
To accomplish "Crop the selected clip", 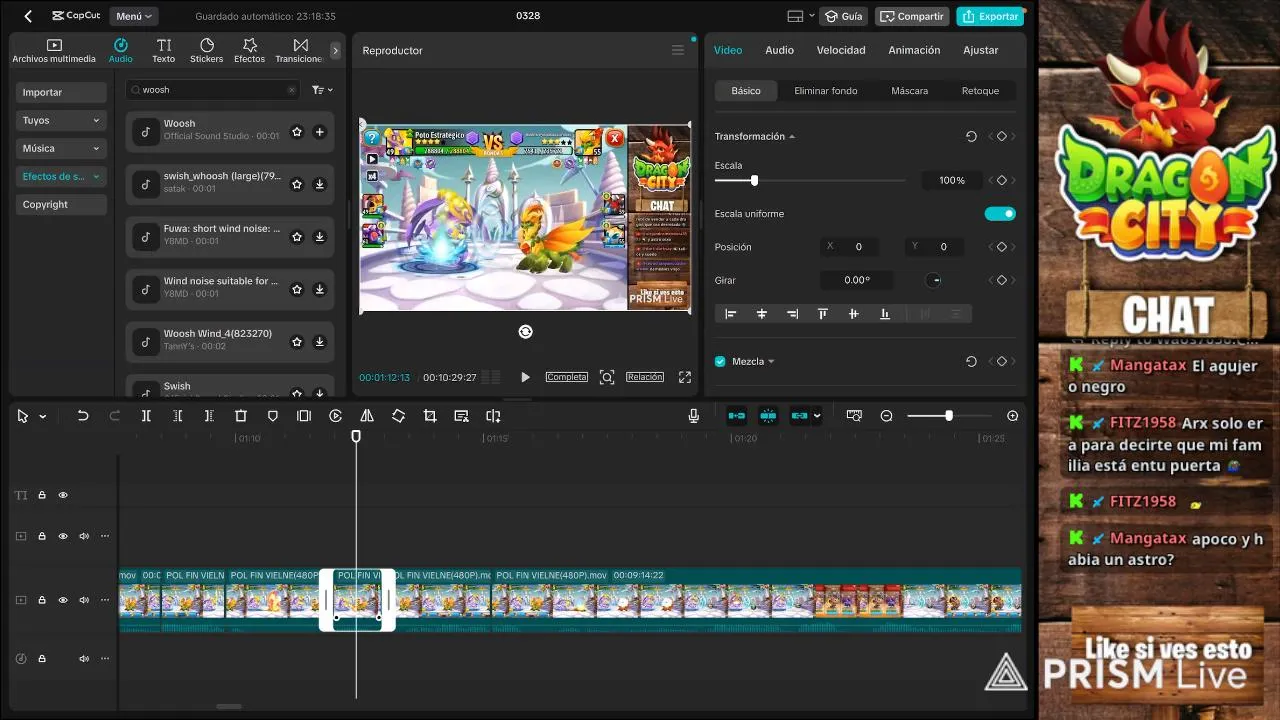I will [x=430, y=416].
